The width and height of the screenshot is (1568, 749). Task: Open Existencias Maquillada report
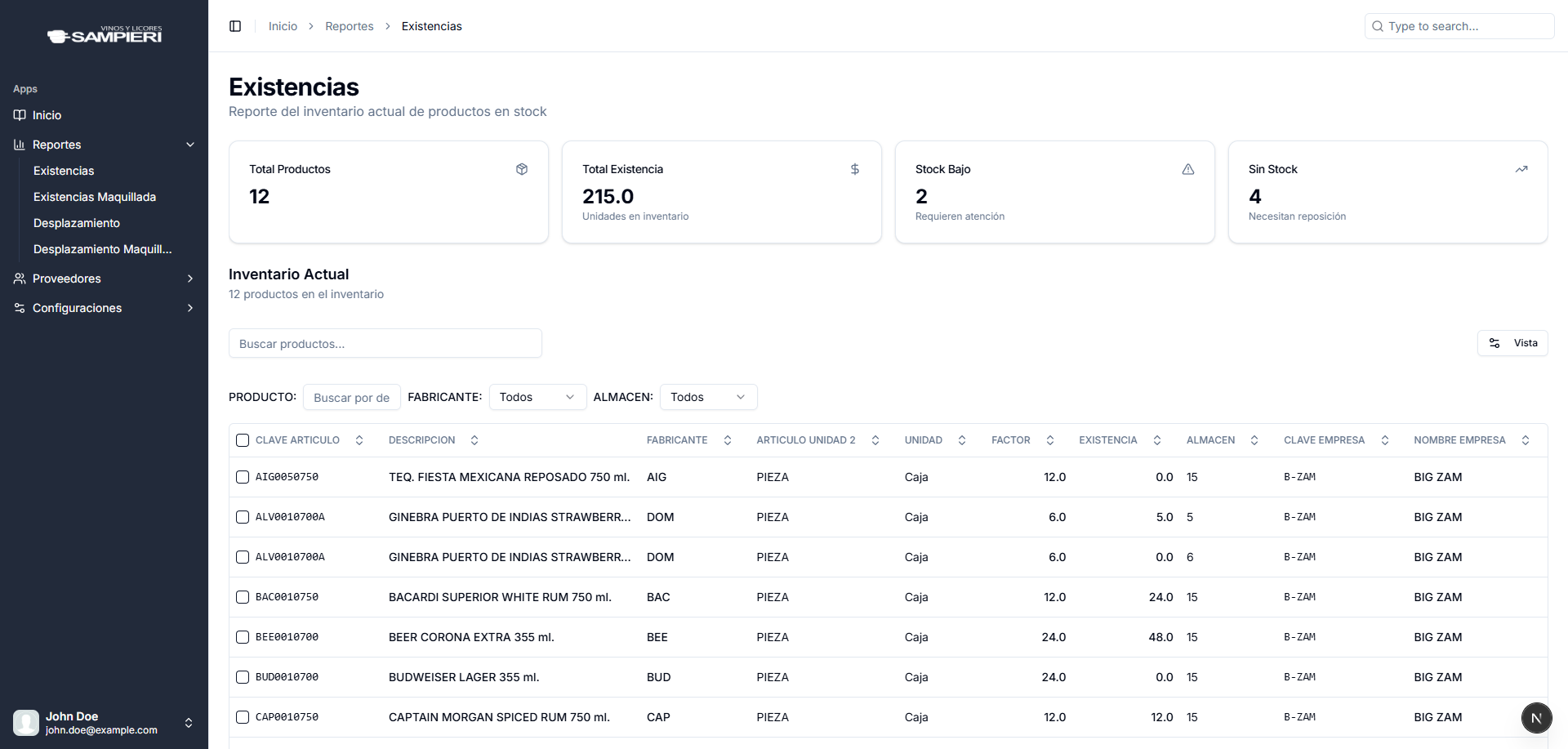[x=95, y=197]
